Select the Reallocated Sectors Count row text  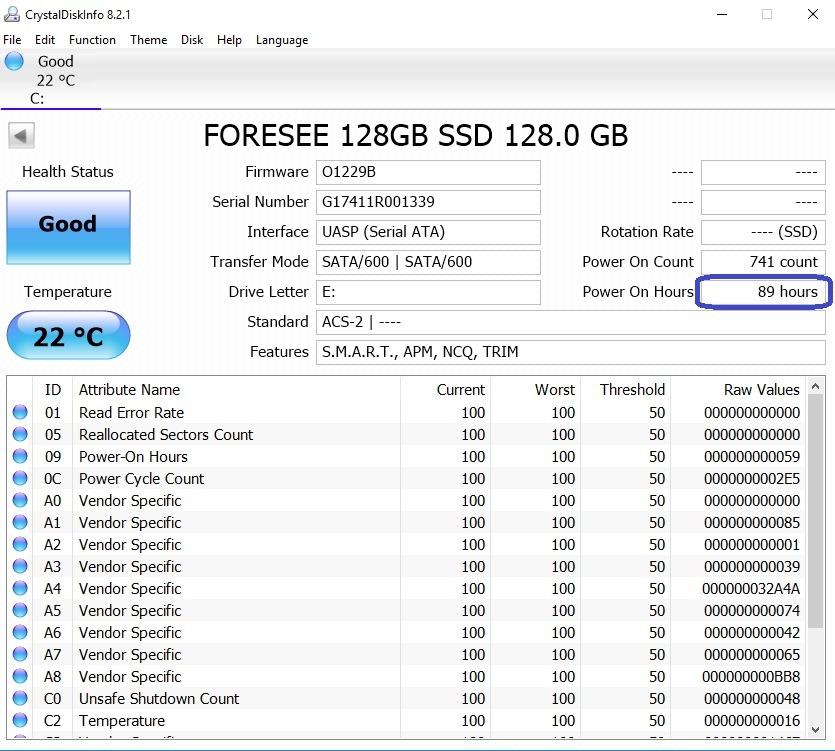coord(166,435)
